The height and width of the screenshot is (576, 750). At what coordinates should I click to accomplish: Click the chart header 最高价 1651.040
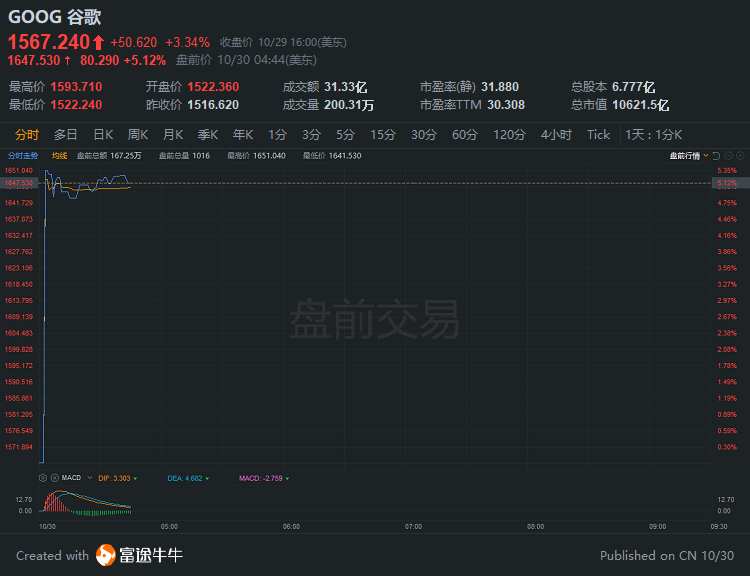point(256,155)
